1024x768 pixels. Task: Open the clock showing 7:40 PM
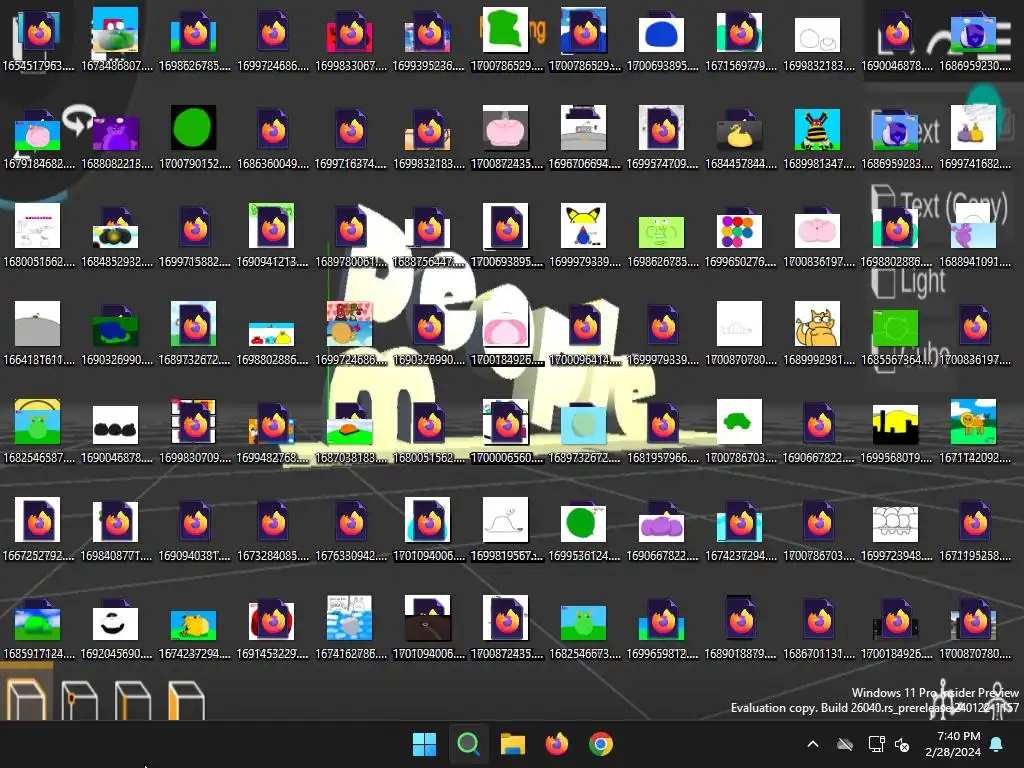[x=953, y=744]
